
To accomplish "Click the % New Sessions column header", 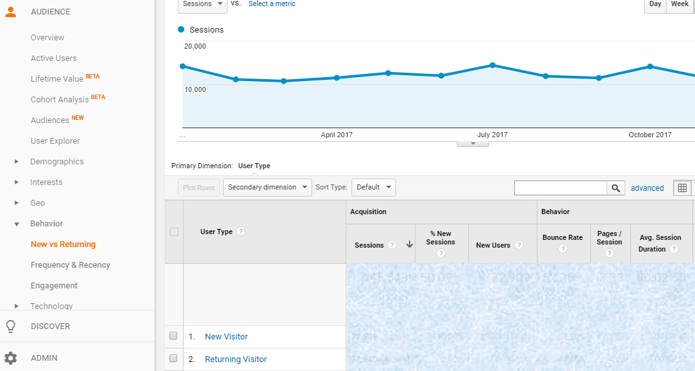I will click(441, 238).
